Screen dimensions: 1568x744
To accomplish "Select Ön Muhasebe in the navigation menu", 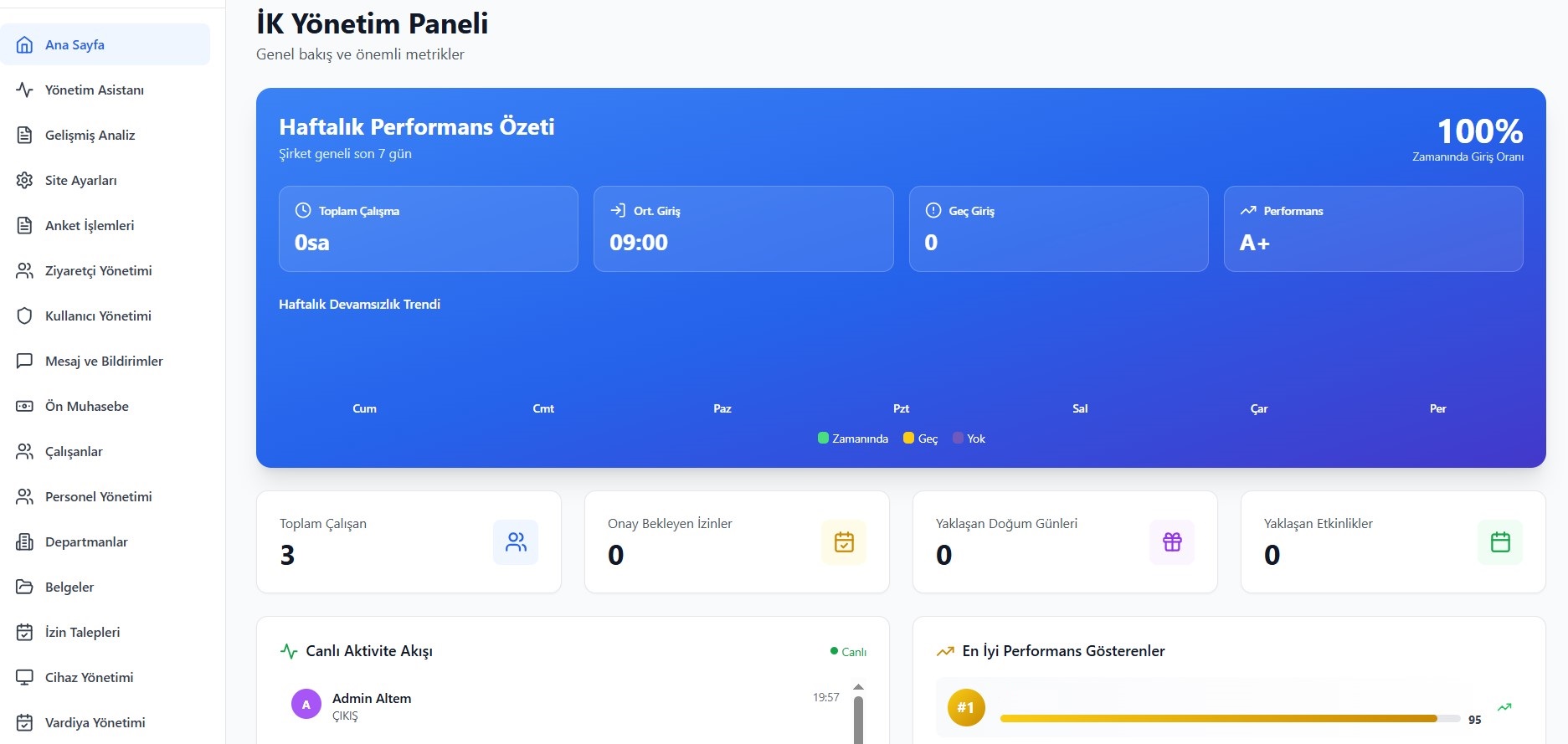I will tap(86, 407).
